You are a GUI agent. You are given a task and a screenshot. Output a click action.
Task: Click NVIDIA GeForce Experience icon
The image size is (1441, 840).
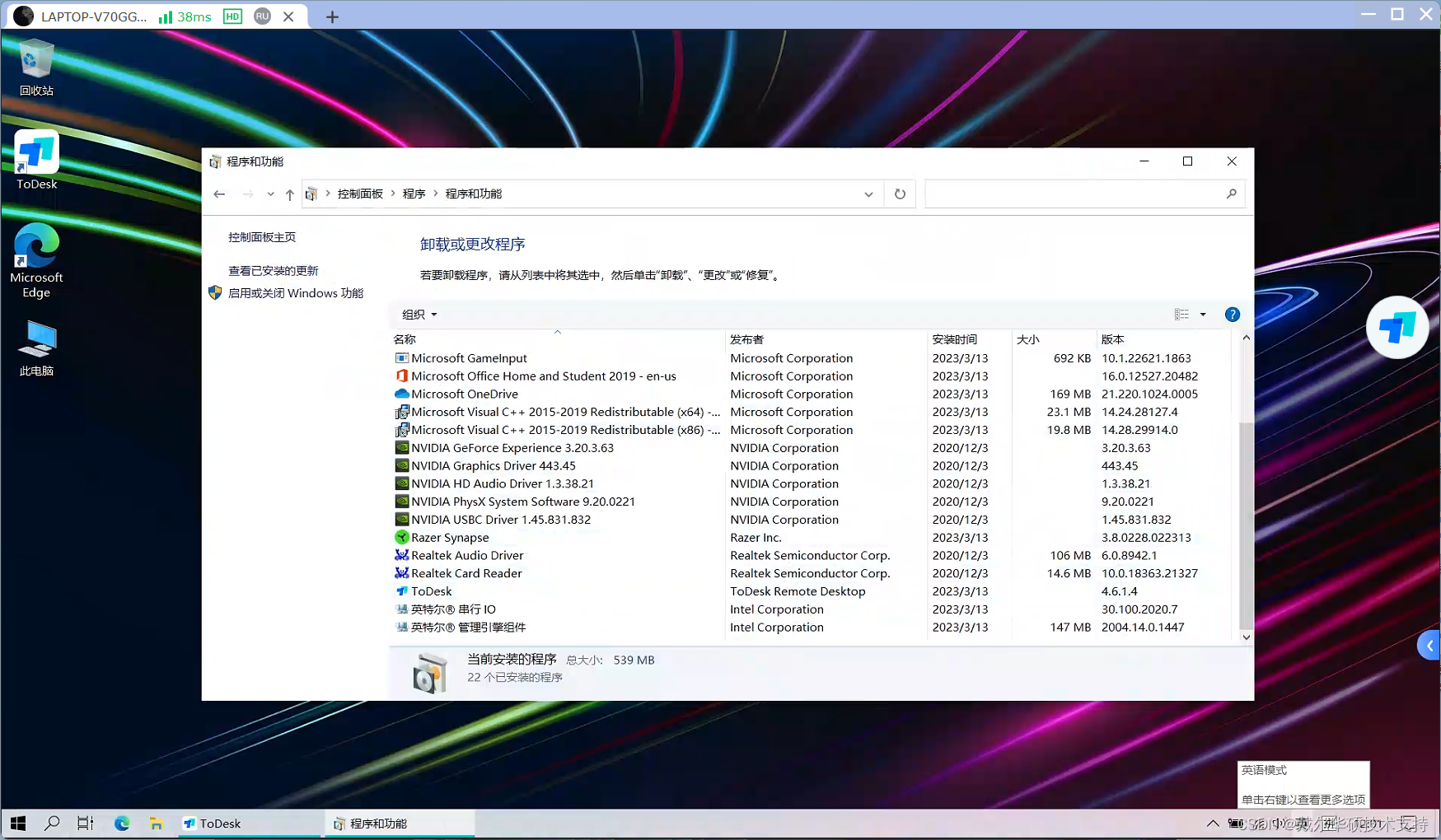[x=401, y=448]
